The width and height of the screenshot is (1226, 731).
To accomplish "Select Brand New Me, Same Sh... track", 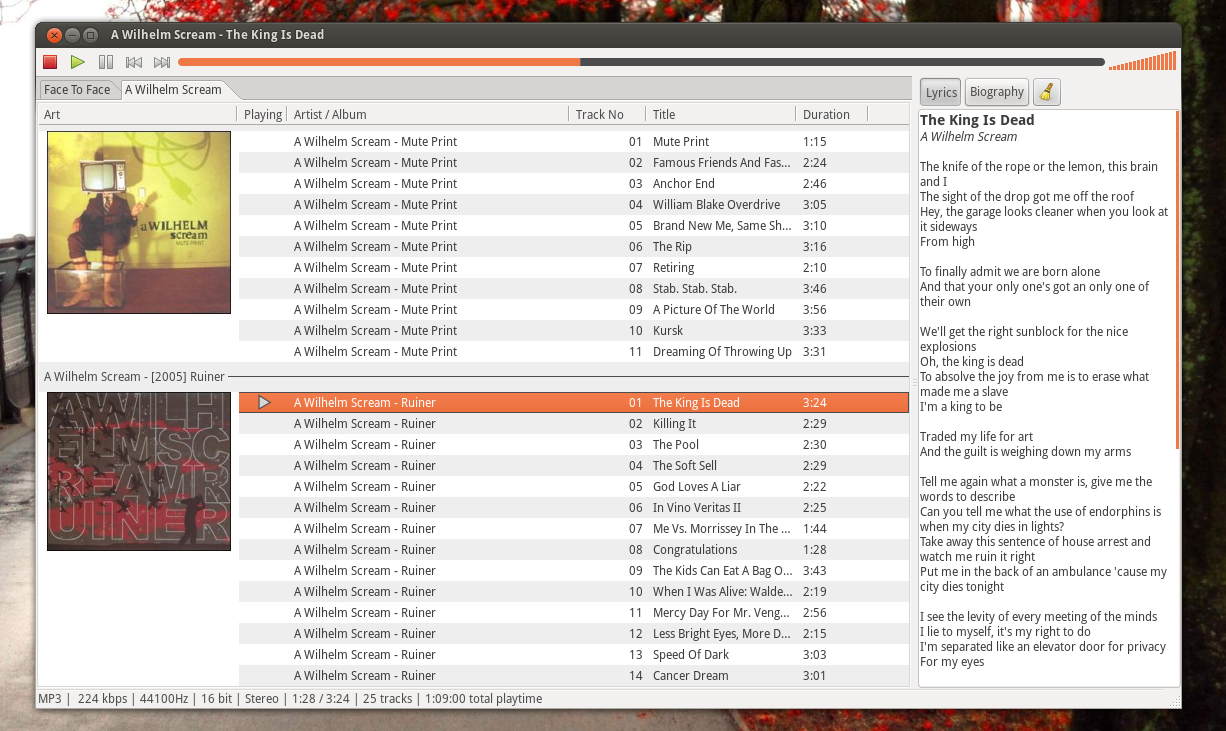I will coord(573,226).
